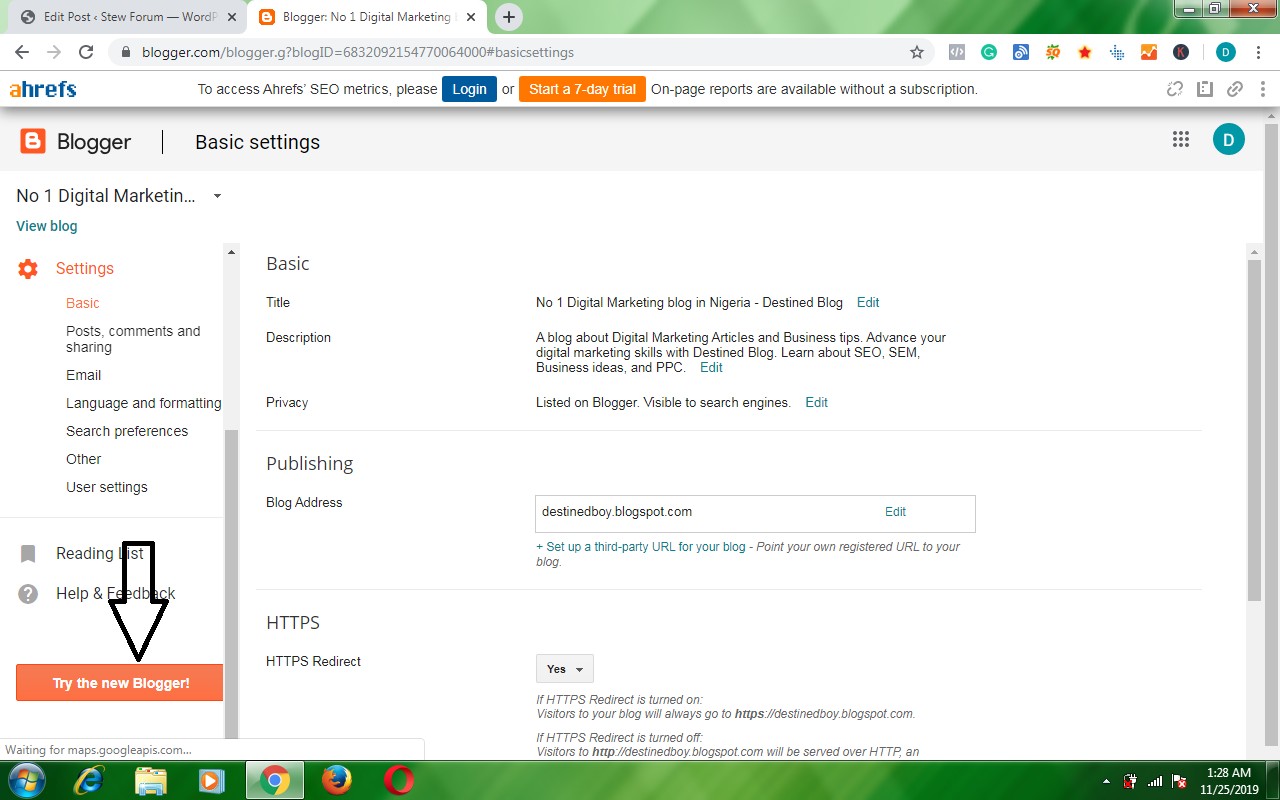Viewport: 1280px width, 800px height.
Task: Show hidden system tray icons
Action: pyautogui.click(x=1106, y=781)
